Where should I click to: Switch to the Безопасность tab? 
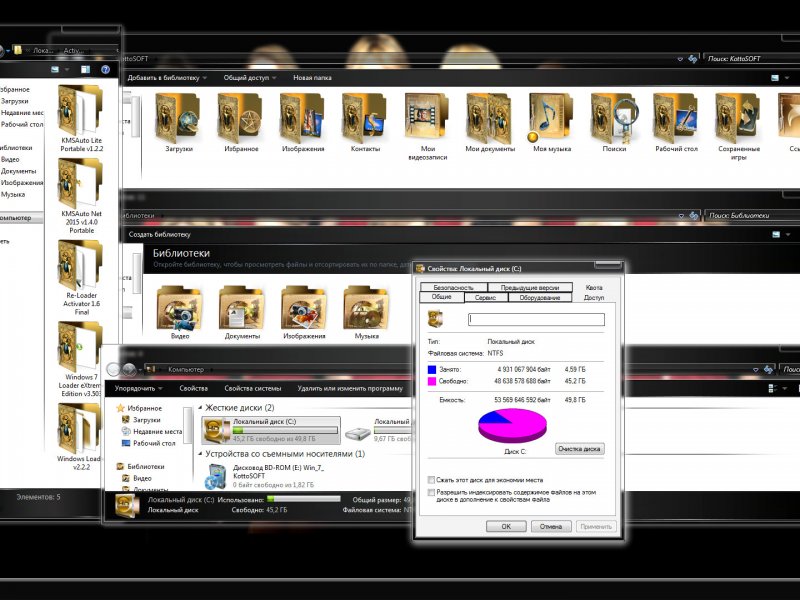point(454,287)
